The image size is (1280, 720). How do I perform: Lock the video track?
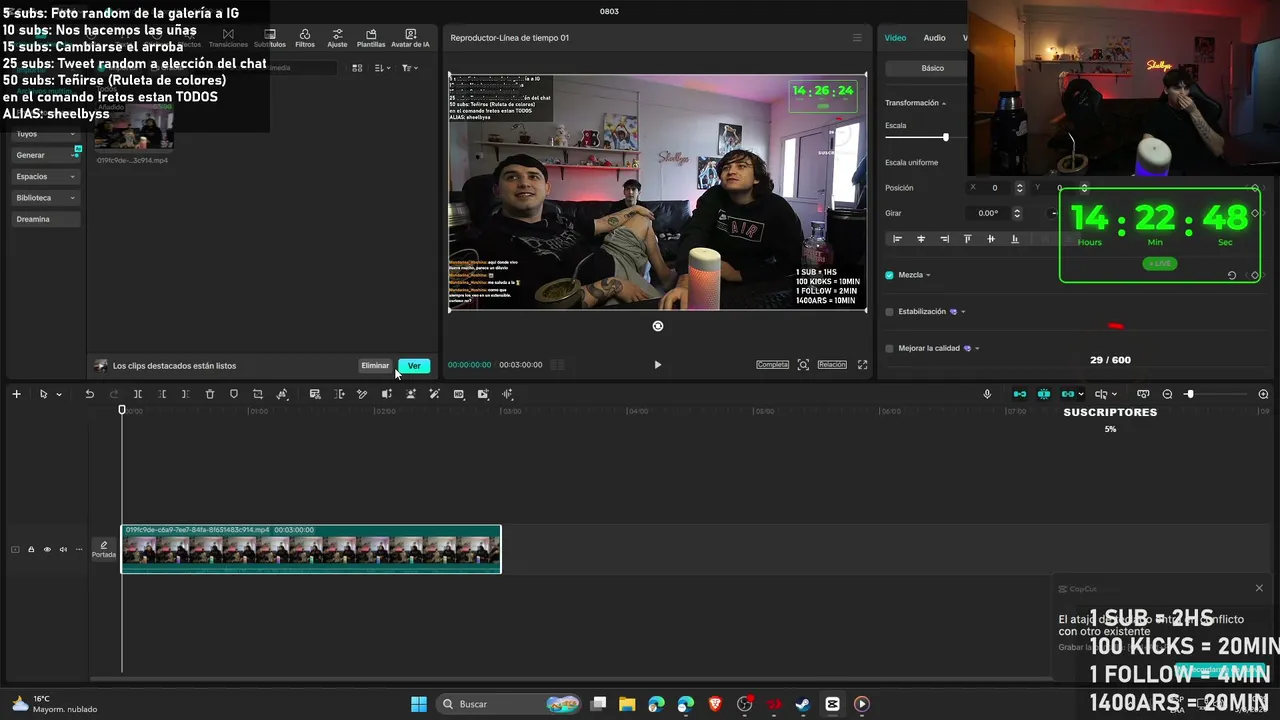coord(30,549)
